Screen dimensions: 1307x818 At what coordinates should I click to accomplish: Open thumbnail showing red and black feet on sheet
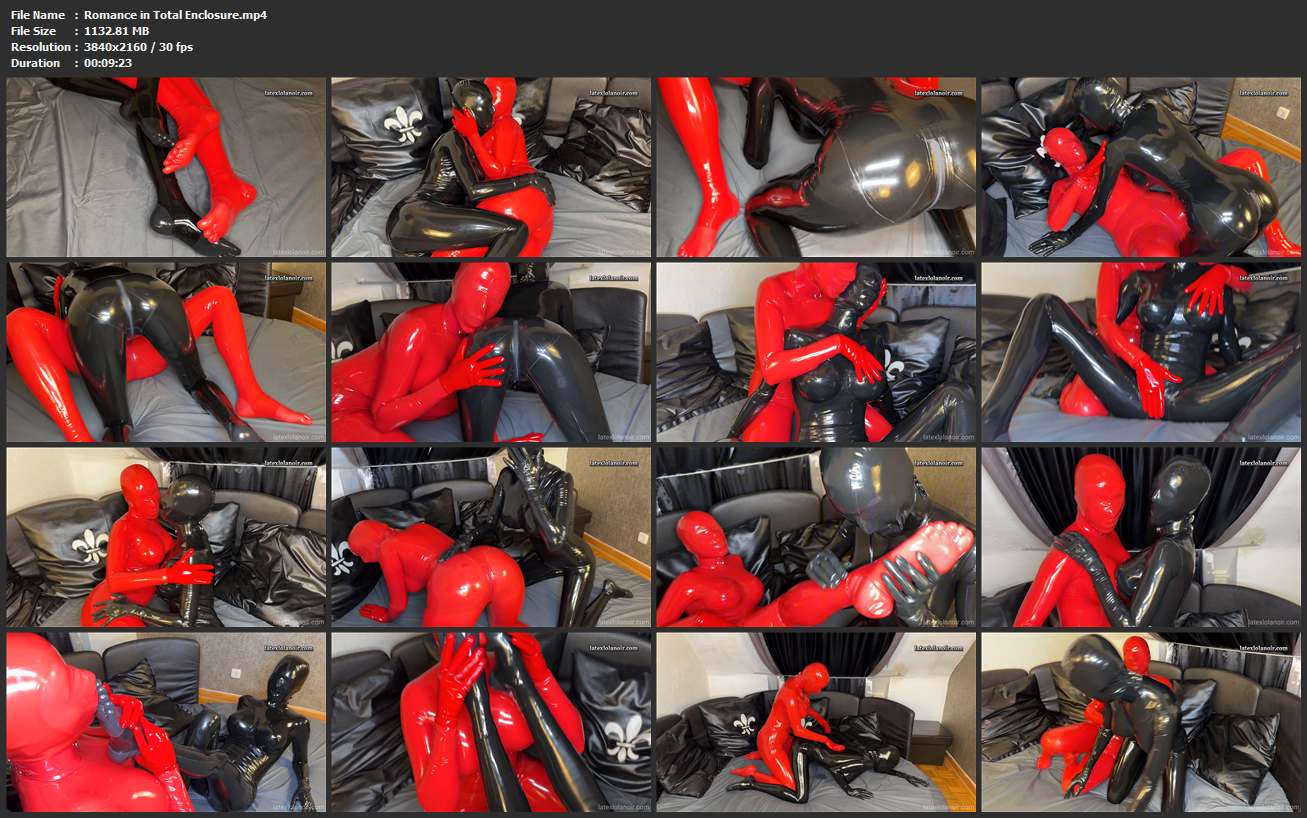tap(166, 167)
